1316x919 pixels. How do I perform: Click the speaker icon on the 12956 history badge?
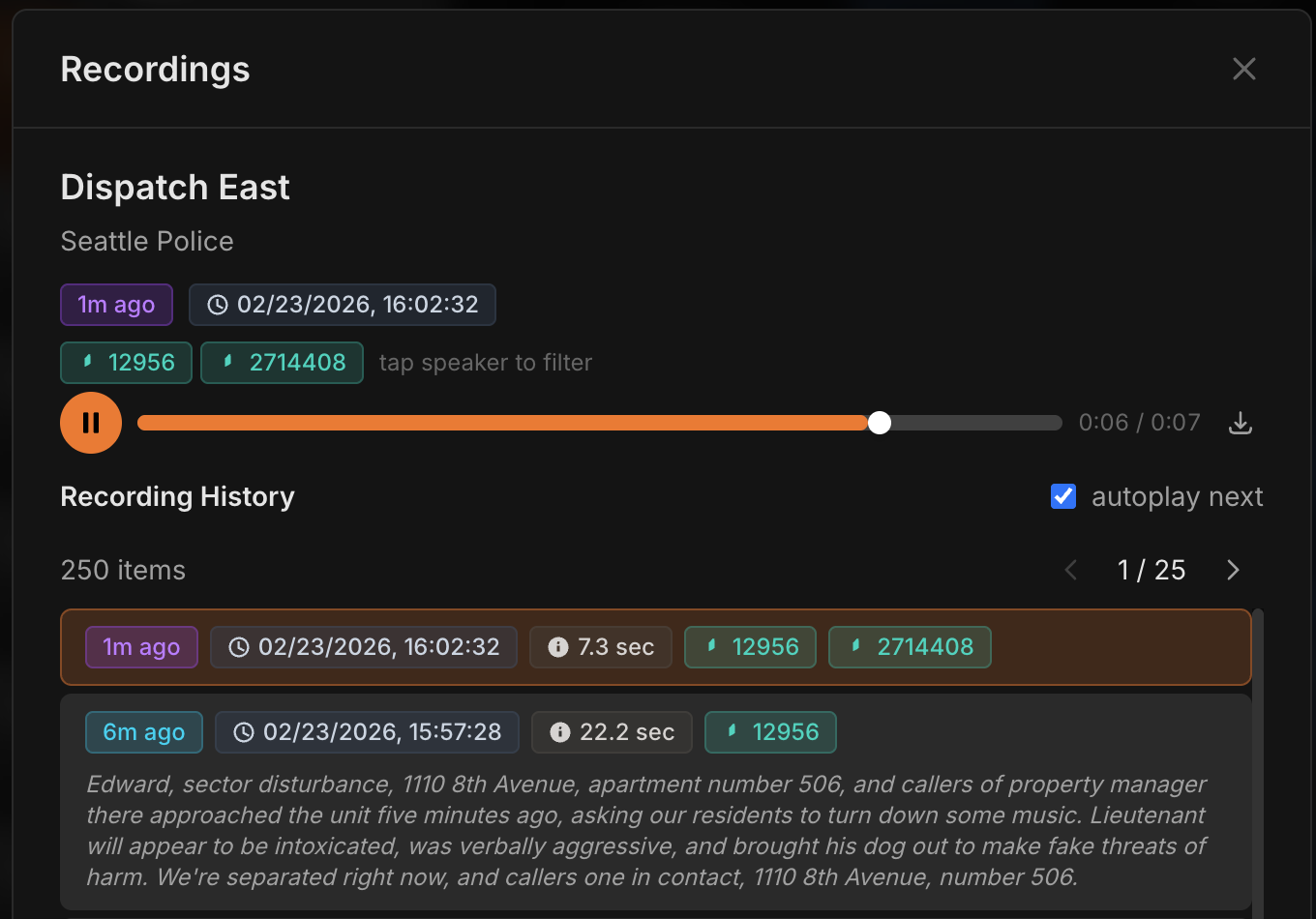[x=713, y=647]
